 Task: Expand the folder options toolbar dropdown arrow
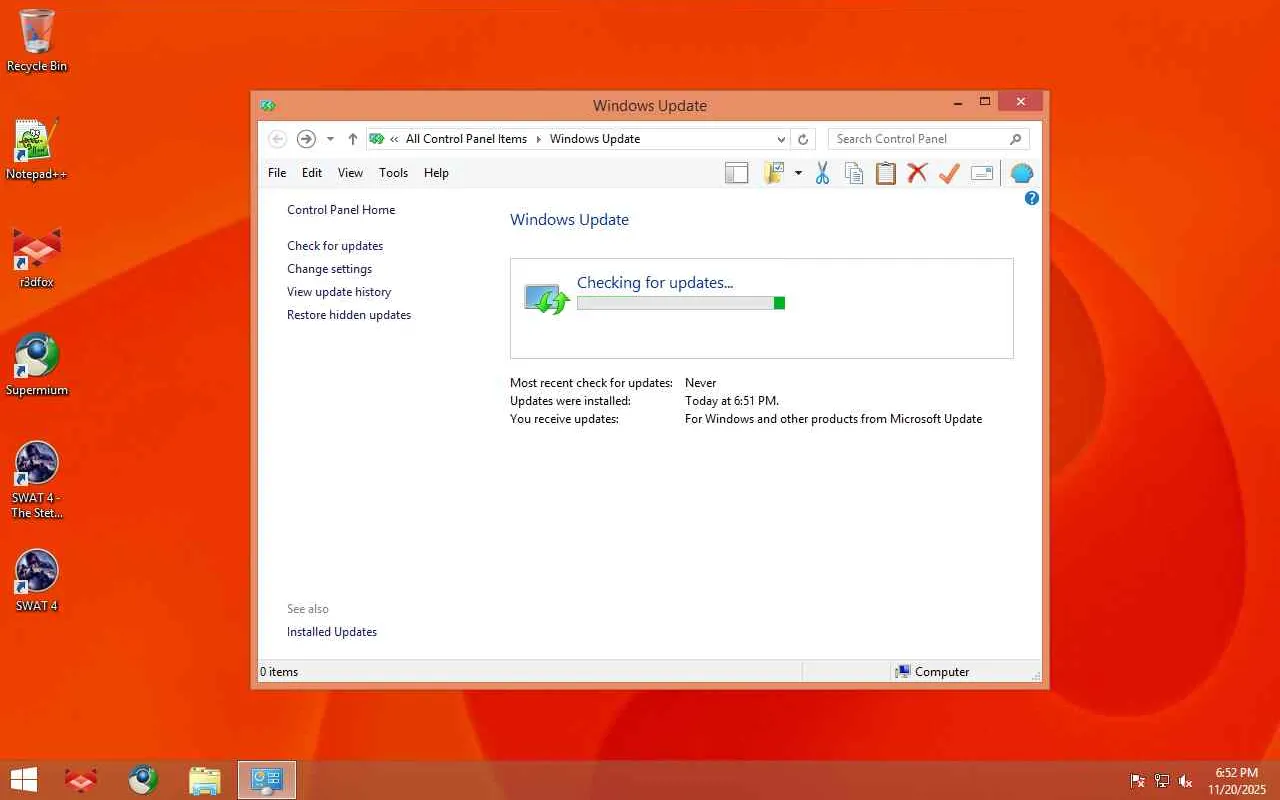(x=798, y=173)
